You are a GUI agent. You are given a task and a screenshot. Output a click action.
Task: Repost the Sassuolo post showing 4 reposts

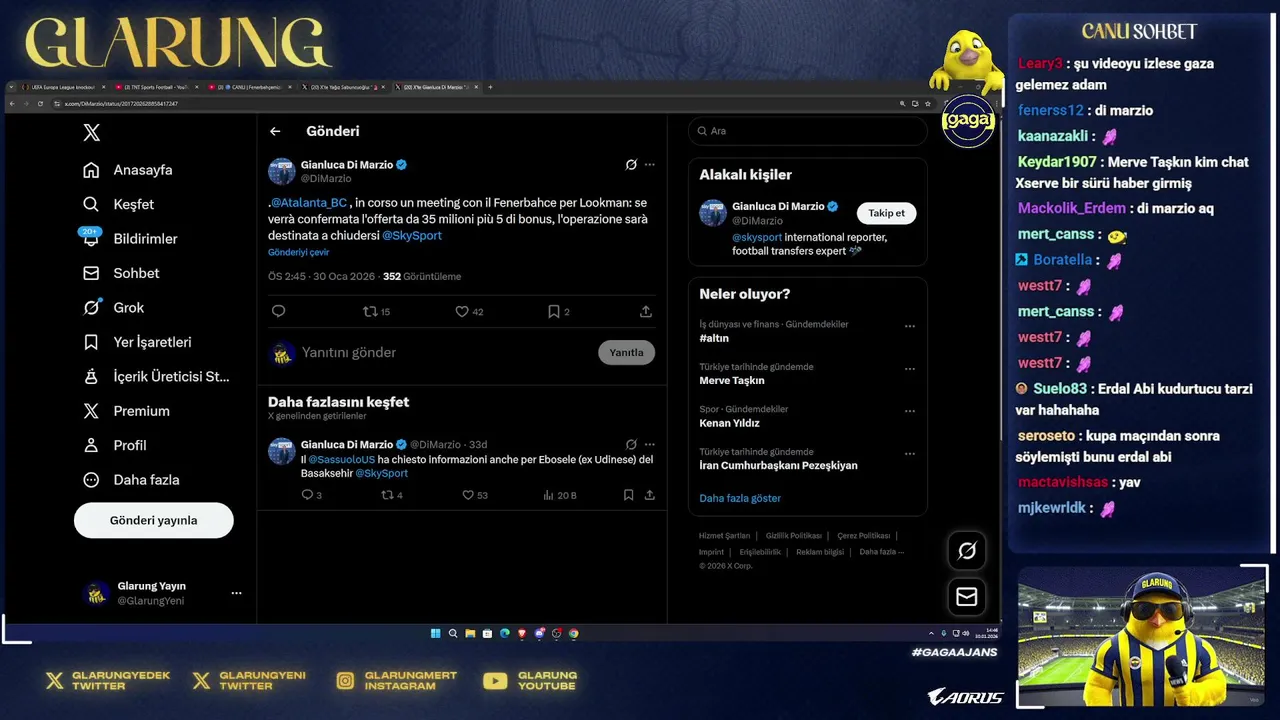pos(392,495)
